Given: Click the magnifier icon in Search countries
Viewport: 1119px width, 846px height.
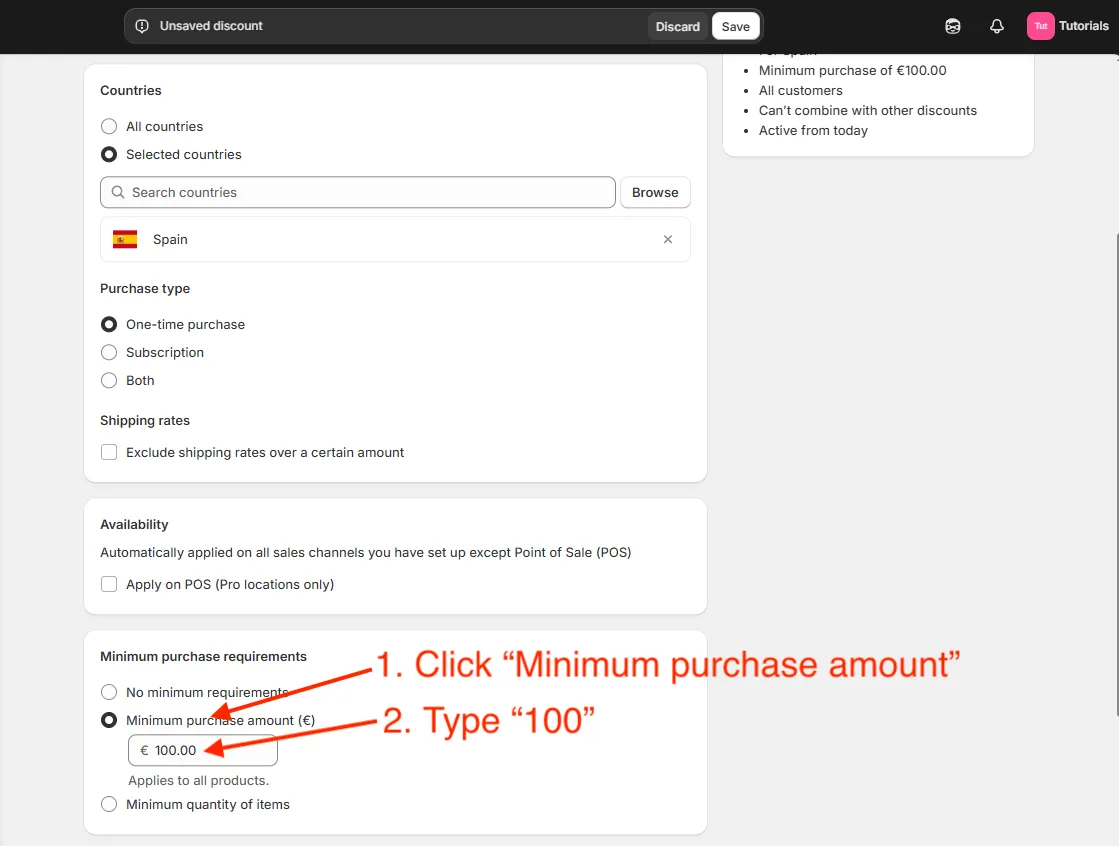Looking at the screenshot, I should pos(117,192).
